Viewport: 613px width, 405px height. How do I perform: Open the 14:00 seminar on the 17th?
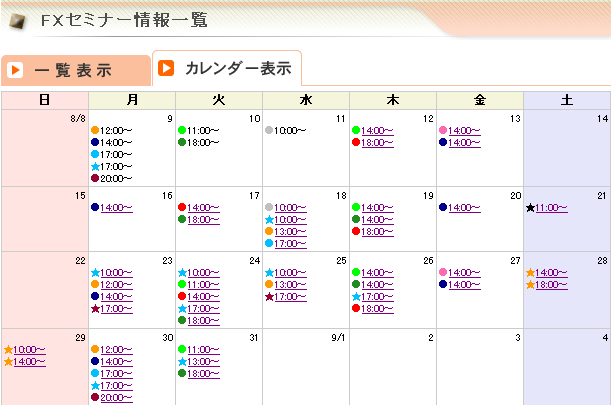pos(203,208)
